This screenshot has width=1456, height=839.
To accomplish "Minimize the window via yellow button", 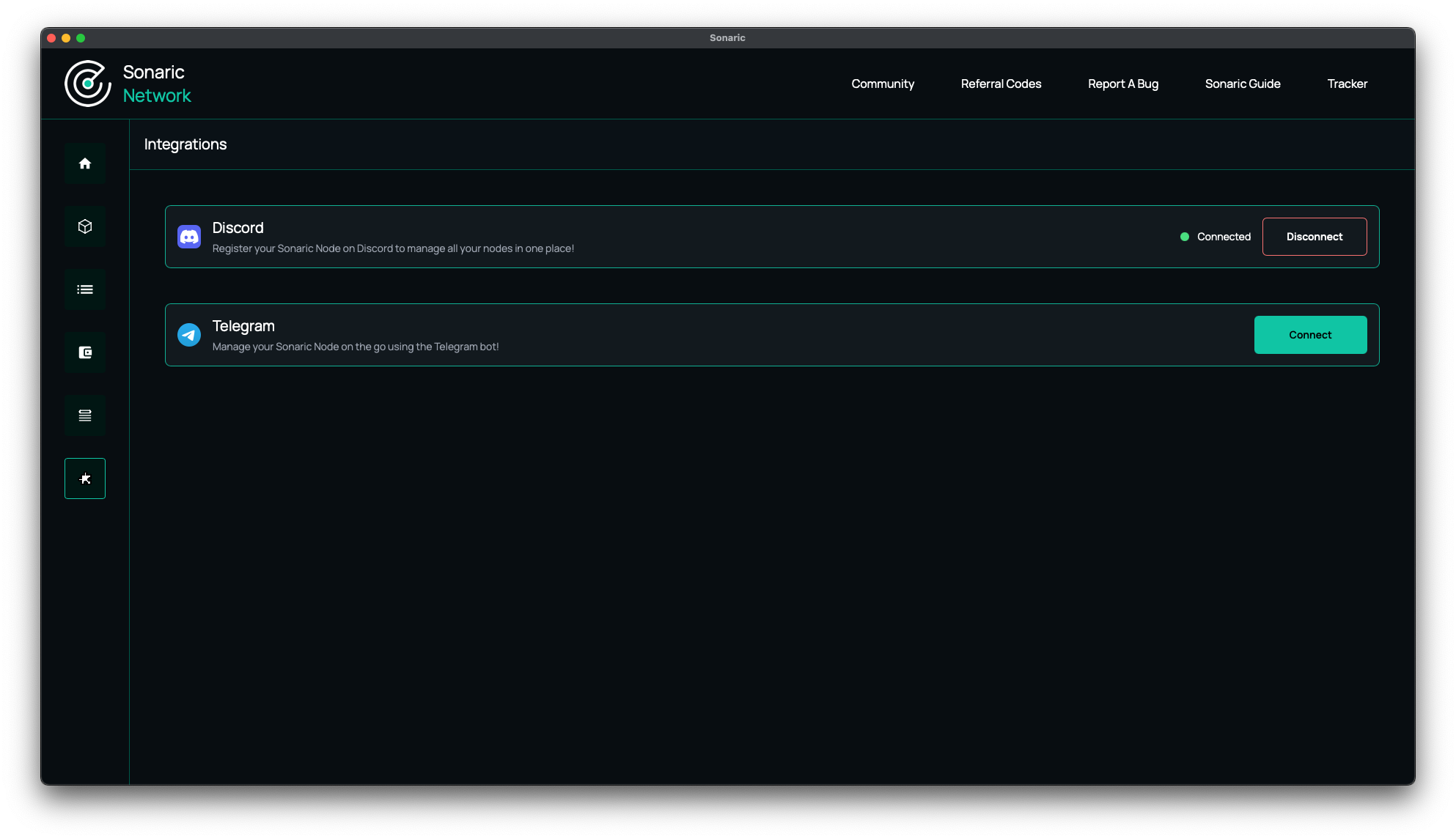I will [66, 38].
